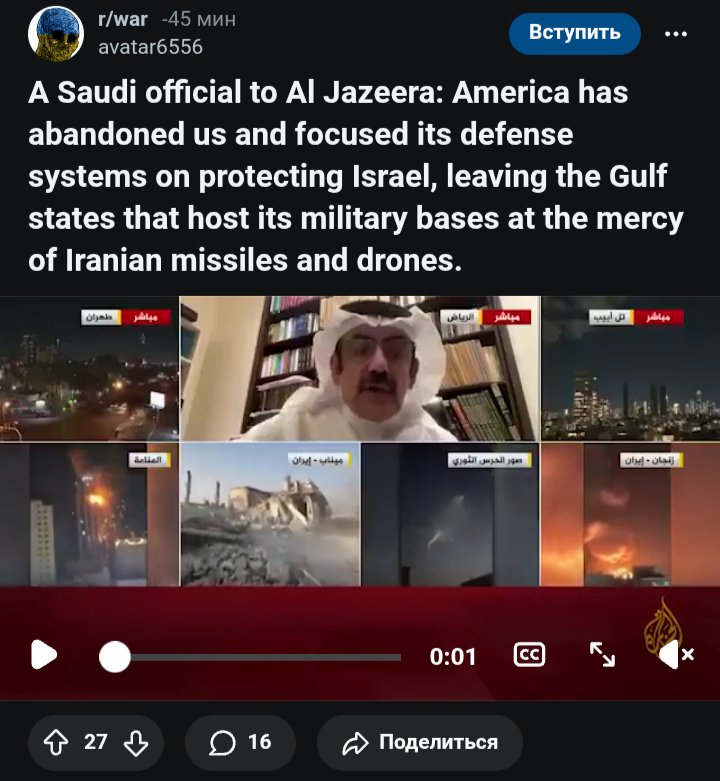The height and width of the screenshot is (781, 720).
Task: Tap the Tel Aviv skyline feed
Action: [x=630, y=369]
